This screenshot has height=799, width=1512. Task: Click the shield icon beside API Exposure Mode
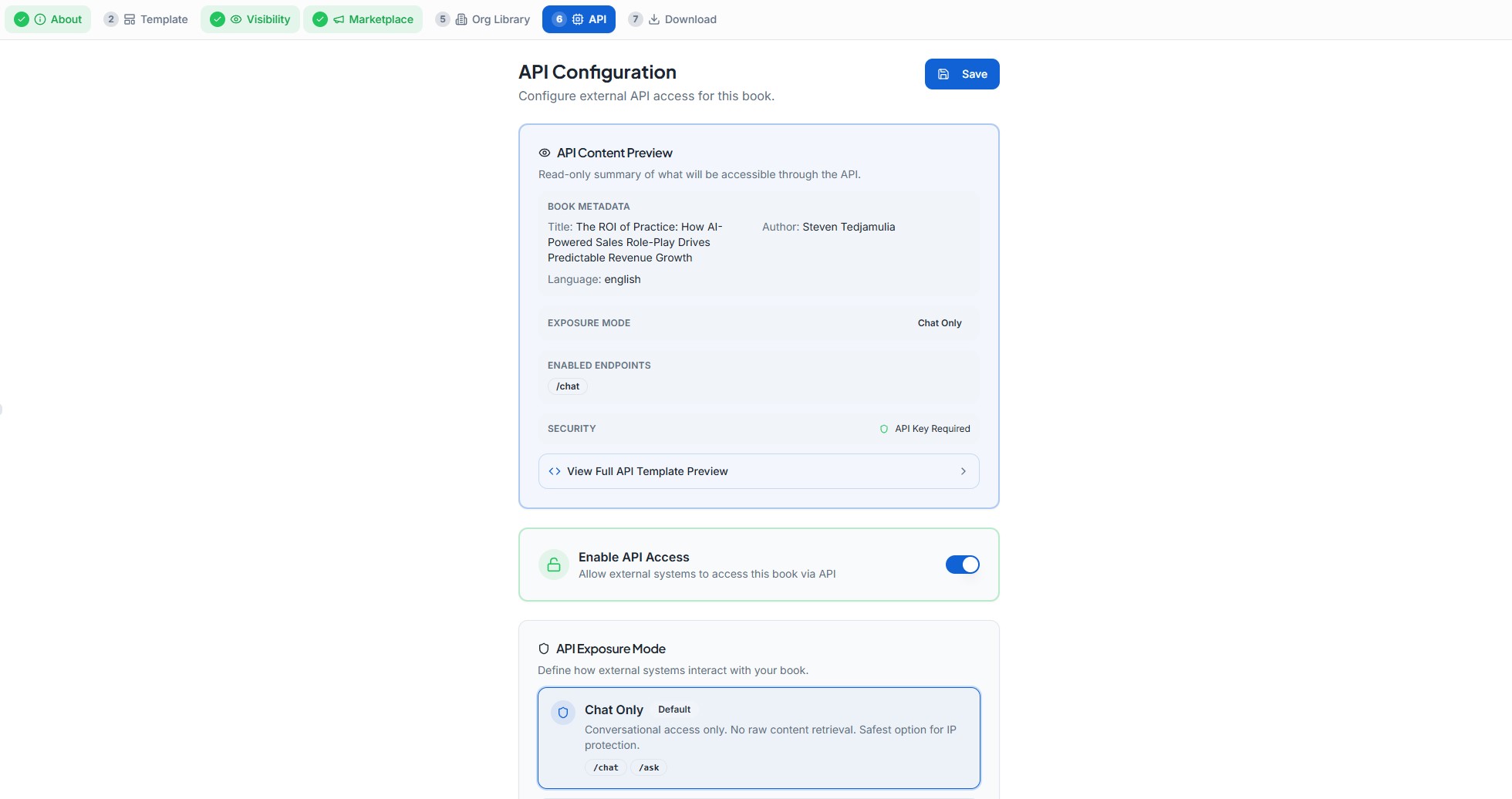544,649
